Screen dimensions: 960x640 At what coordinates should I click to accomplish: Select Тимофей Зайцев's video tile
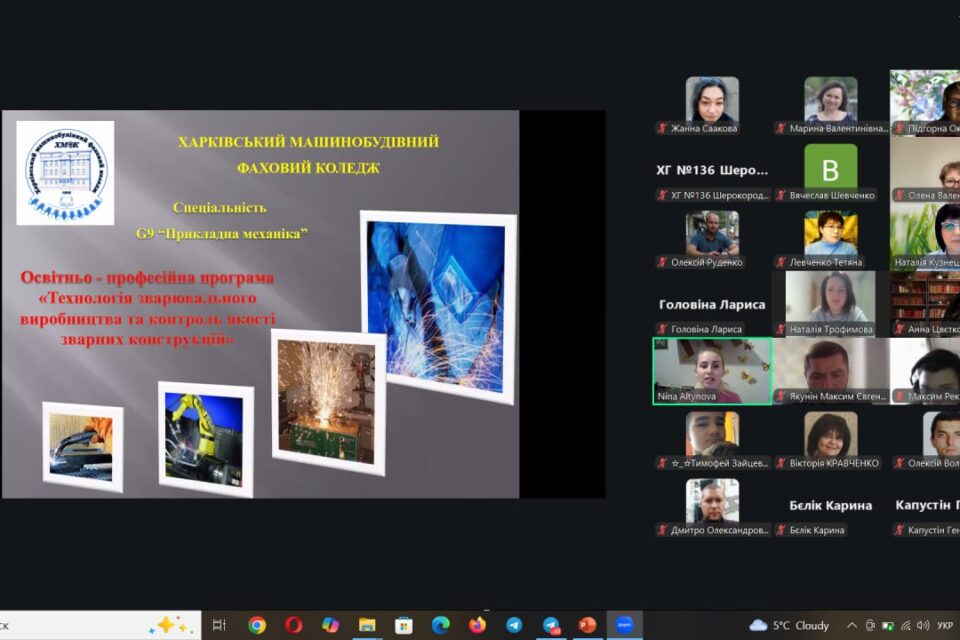click(x=712, y=438)
